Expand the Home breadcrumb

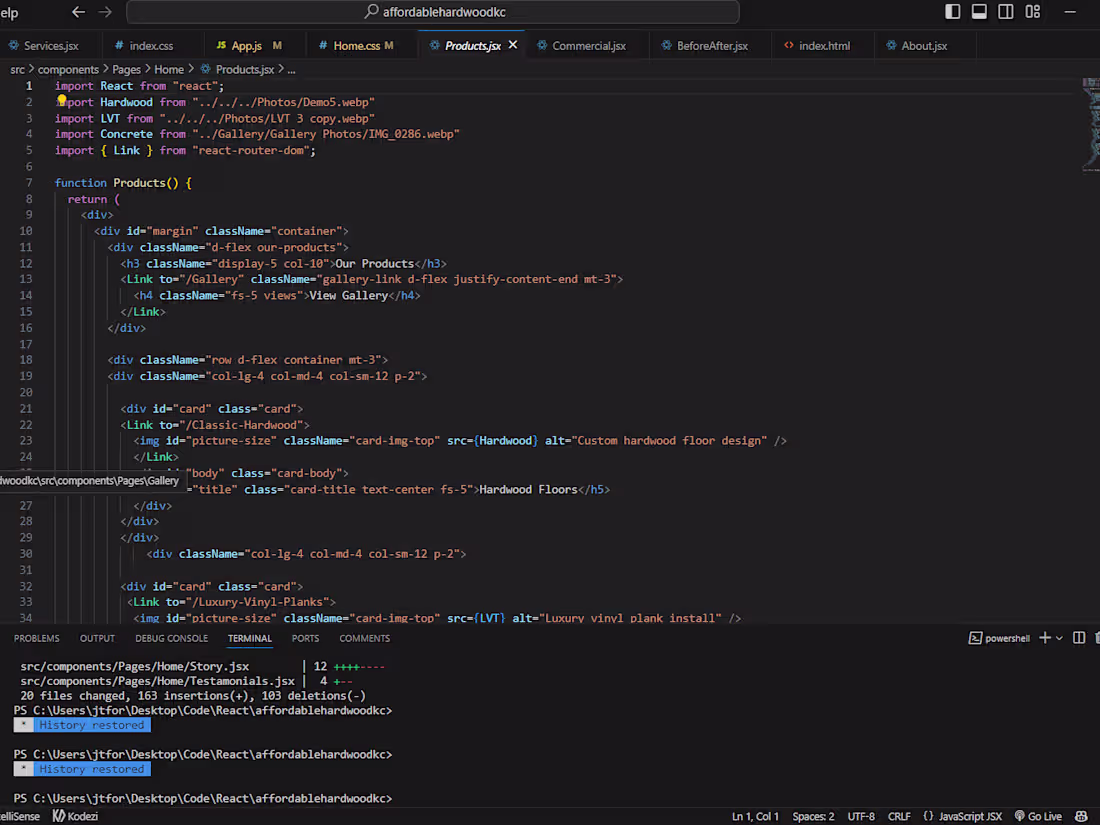(169, 69)
